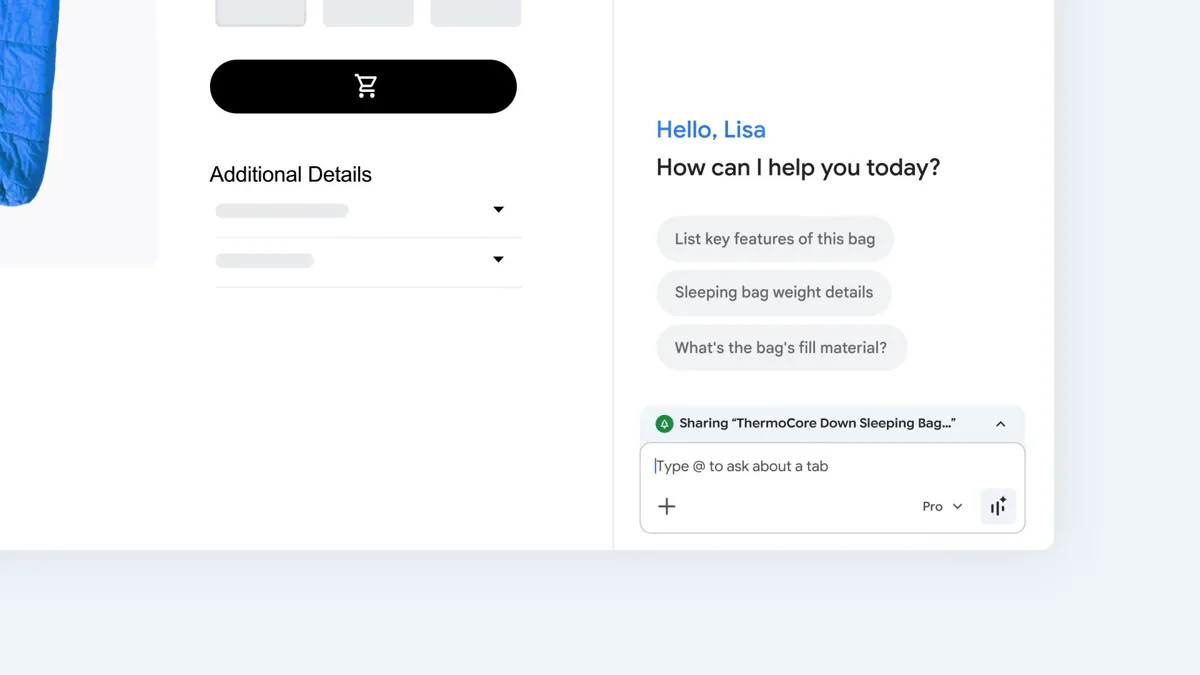Click the "Additional Details" heading
This screenshot has height=675, width=1200.
pyautogui.click(x=290, y=175)
